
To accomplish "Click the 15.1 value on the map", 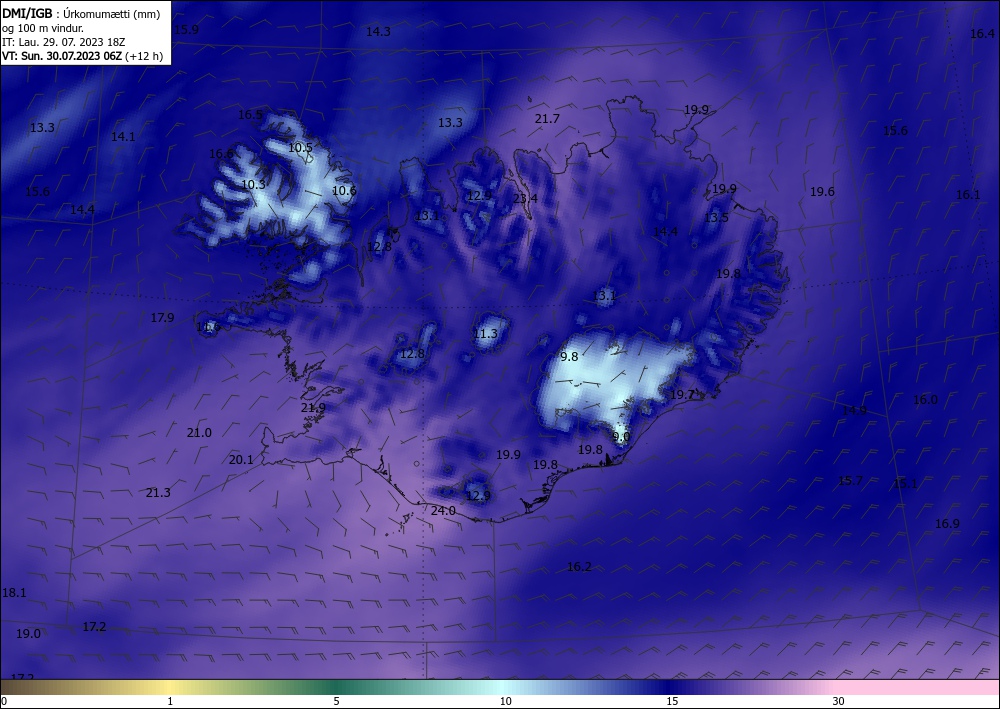I will click(905, 483).
